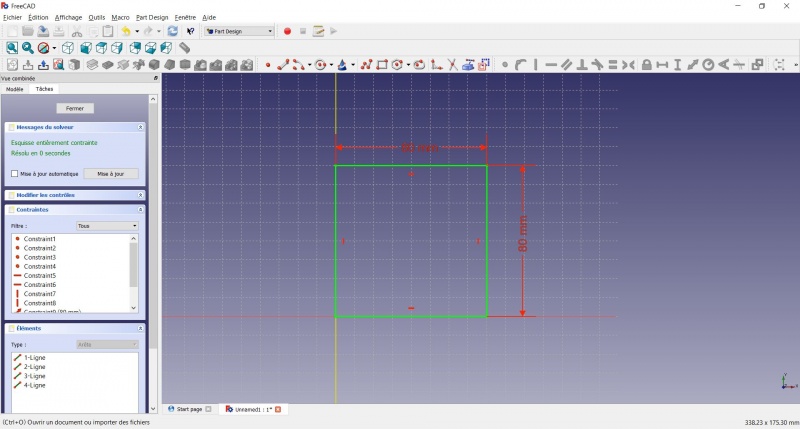Close the Unnamed1 document tab
This screenshot has height=429, width=800.
(x=278, y=409)
